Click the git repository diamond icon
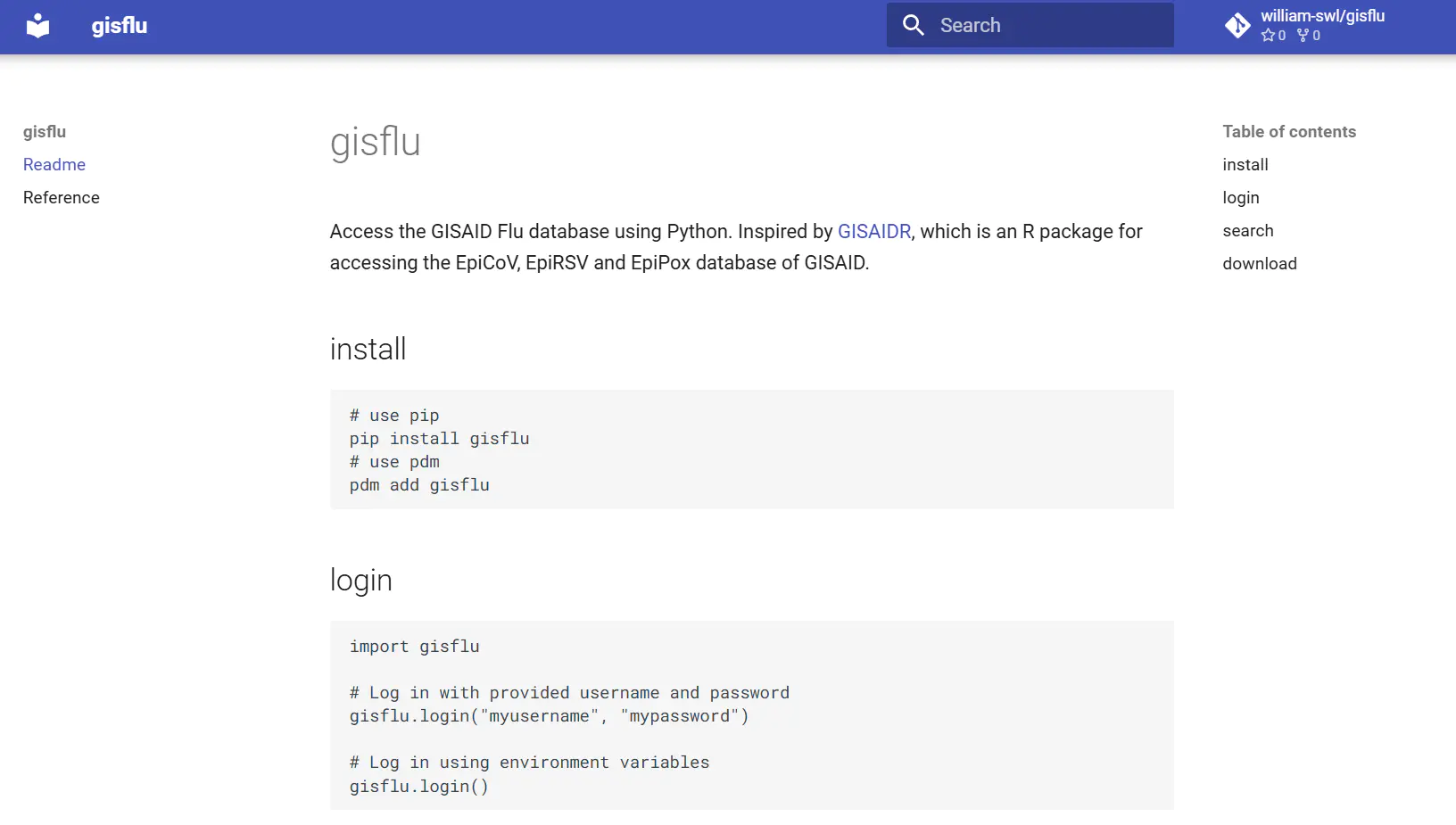 click(x=1237, y=26)
